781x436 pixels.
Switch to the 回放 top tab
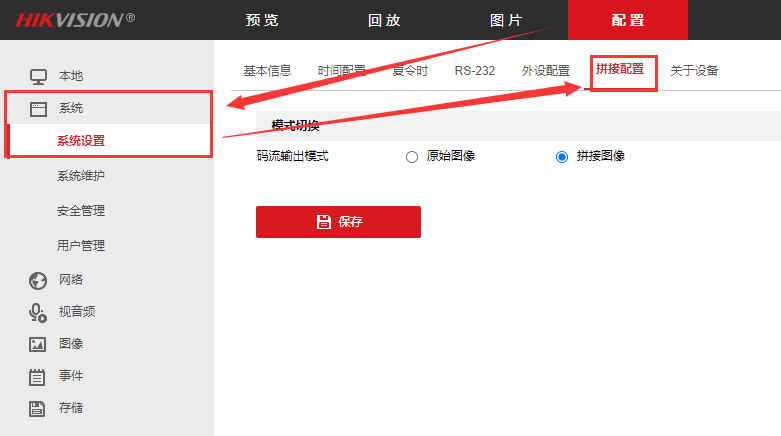tap(384, 20)
